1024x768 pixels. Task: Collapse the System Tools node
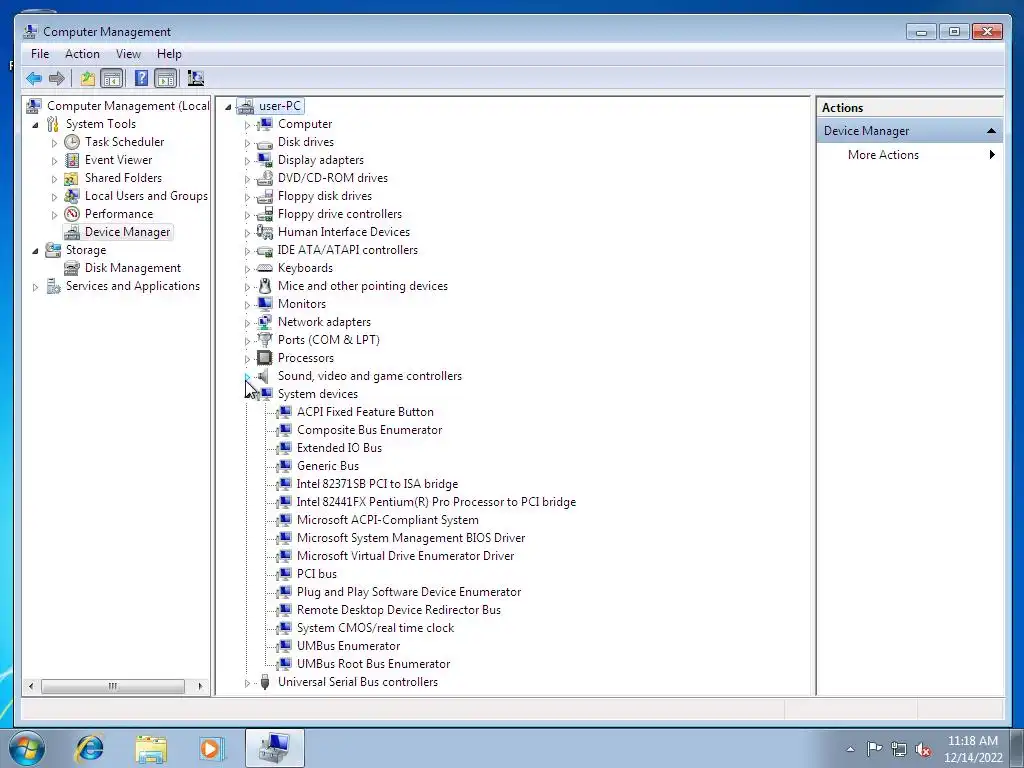click(x=35, y=125)
